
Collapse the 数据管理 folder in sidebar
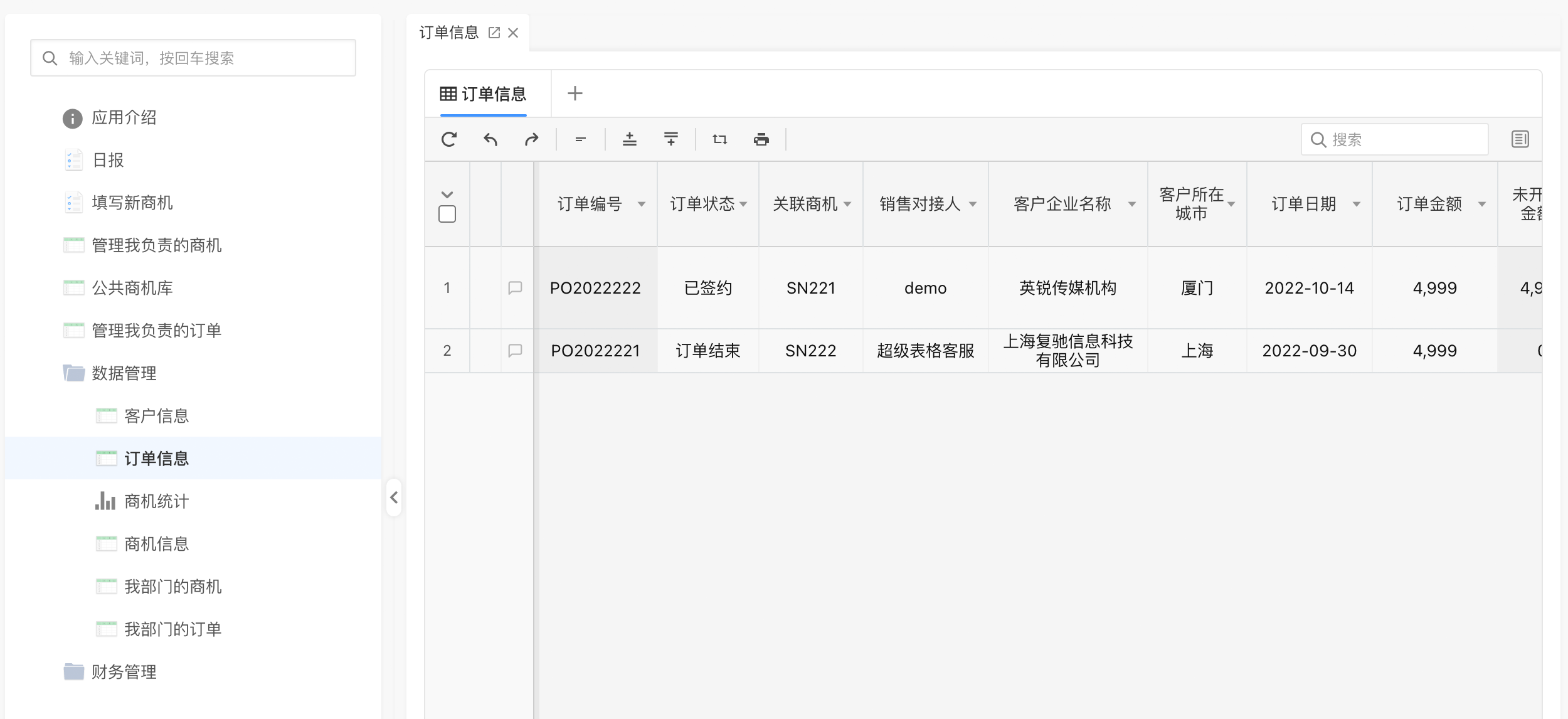tap(124, 373)
